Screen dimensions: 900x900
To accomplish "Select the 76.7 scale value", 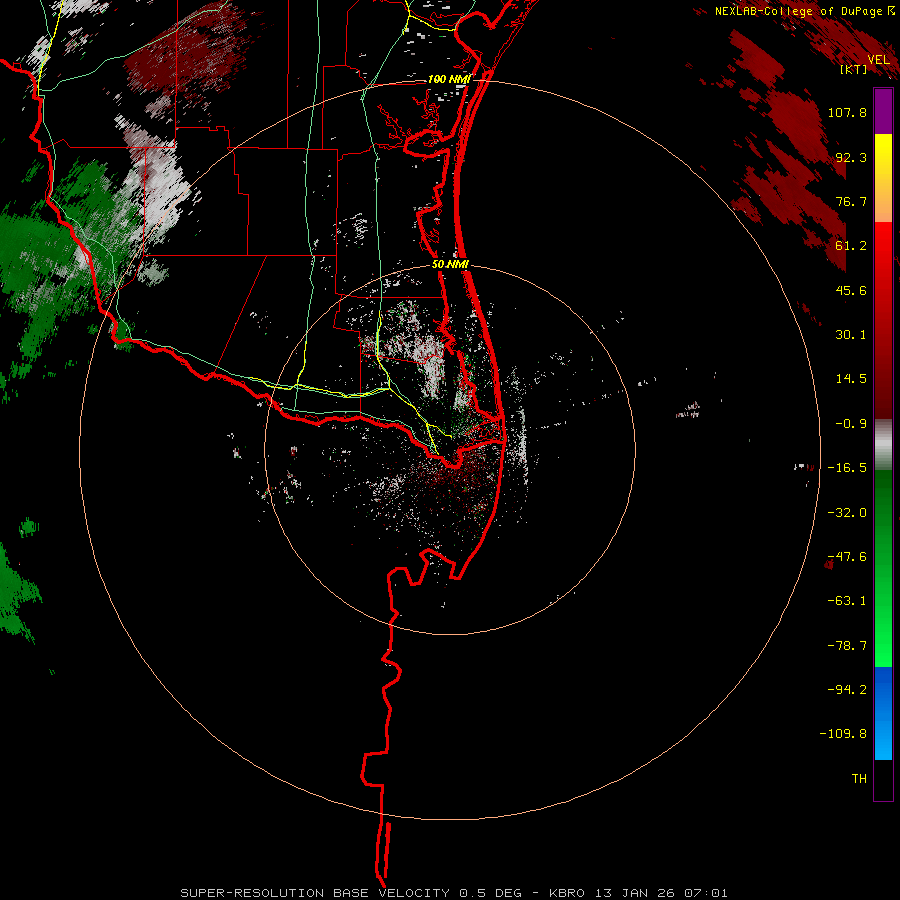I will point(851,201).
